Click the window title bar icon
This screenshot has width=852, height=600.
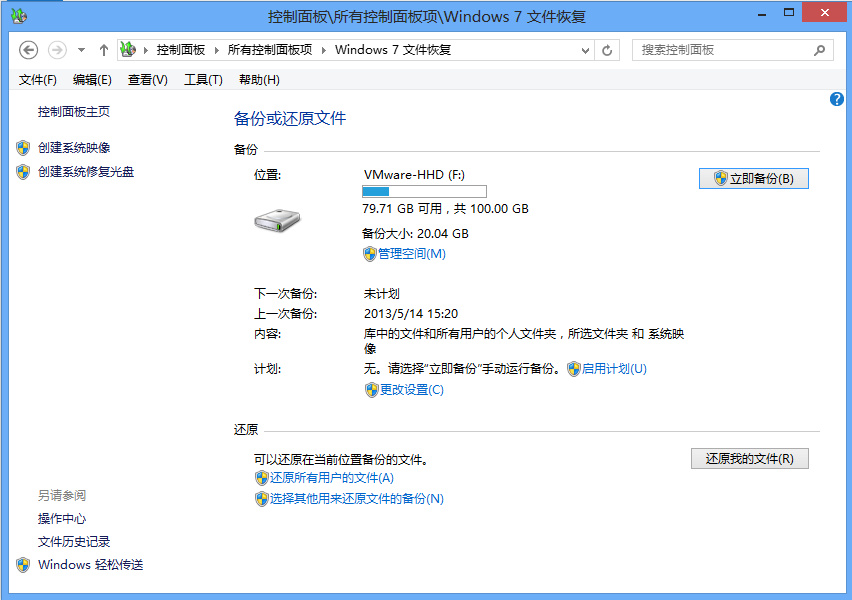click(x=18, y=16)
